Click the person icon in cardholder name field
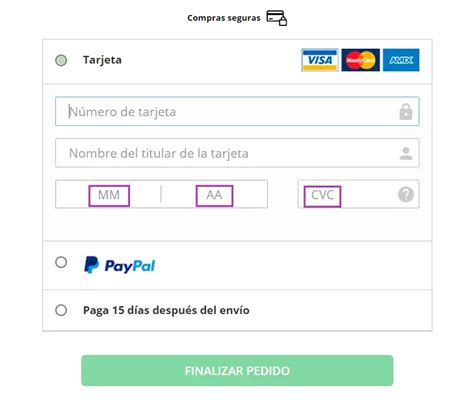The width and height of the screenshot is (474, 414). click(406, 153)
